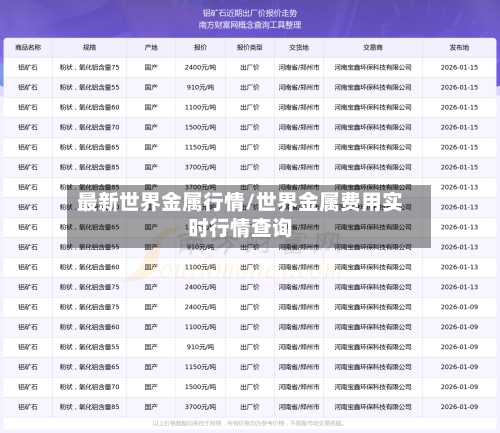
Task: Click "河南宝鑫环保科技有限公司" in the 2026-01-13 氧化铝含量60 row
Action: (373, 267)
